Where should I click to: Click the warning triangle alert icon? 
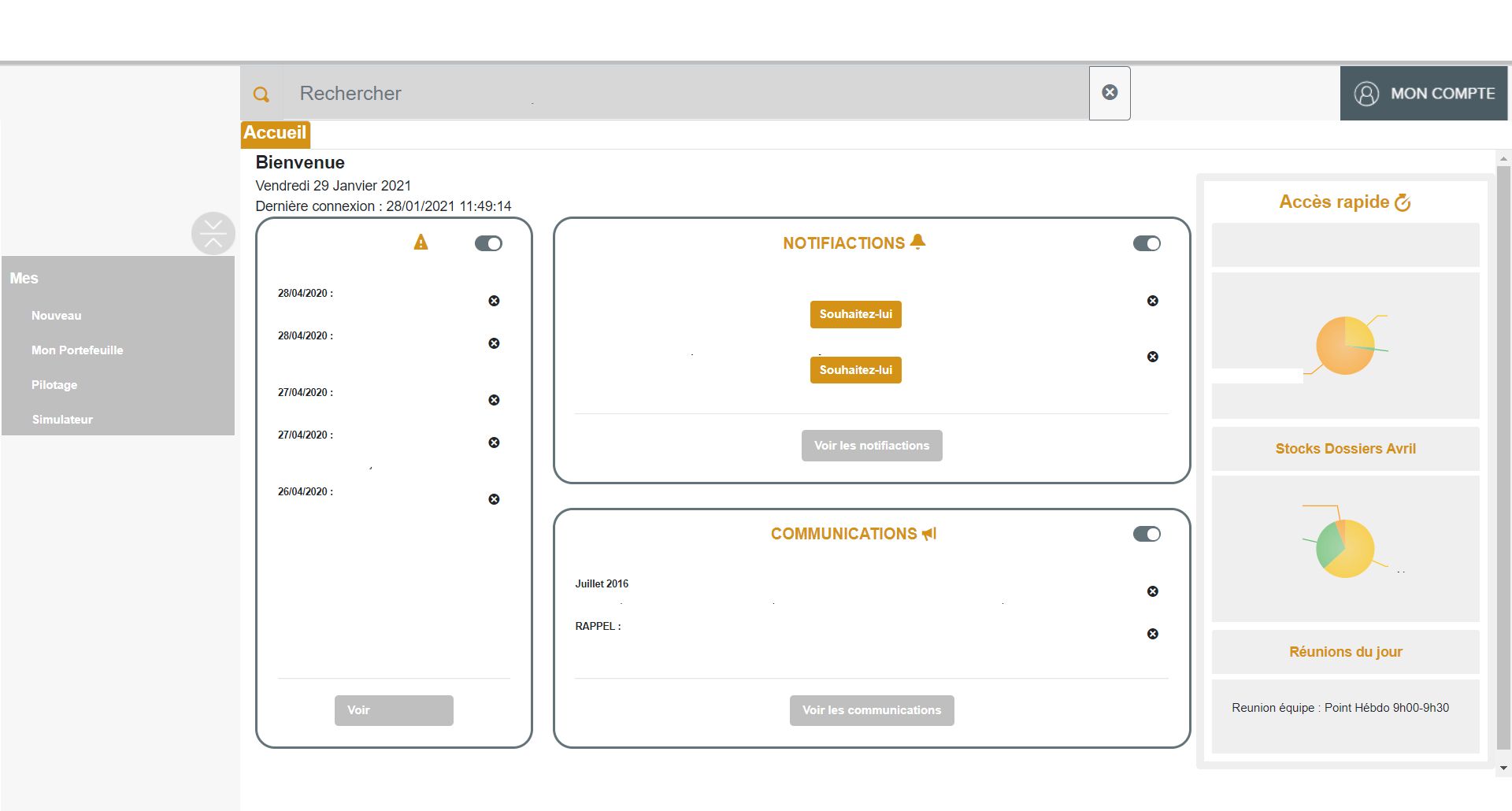[421, 243]
